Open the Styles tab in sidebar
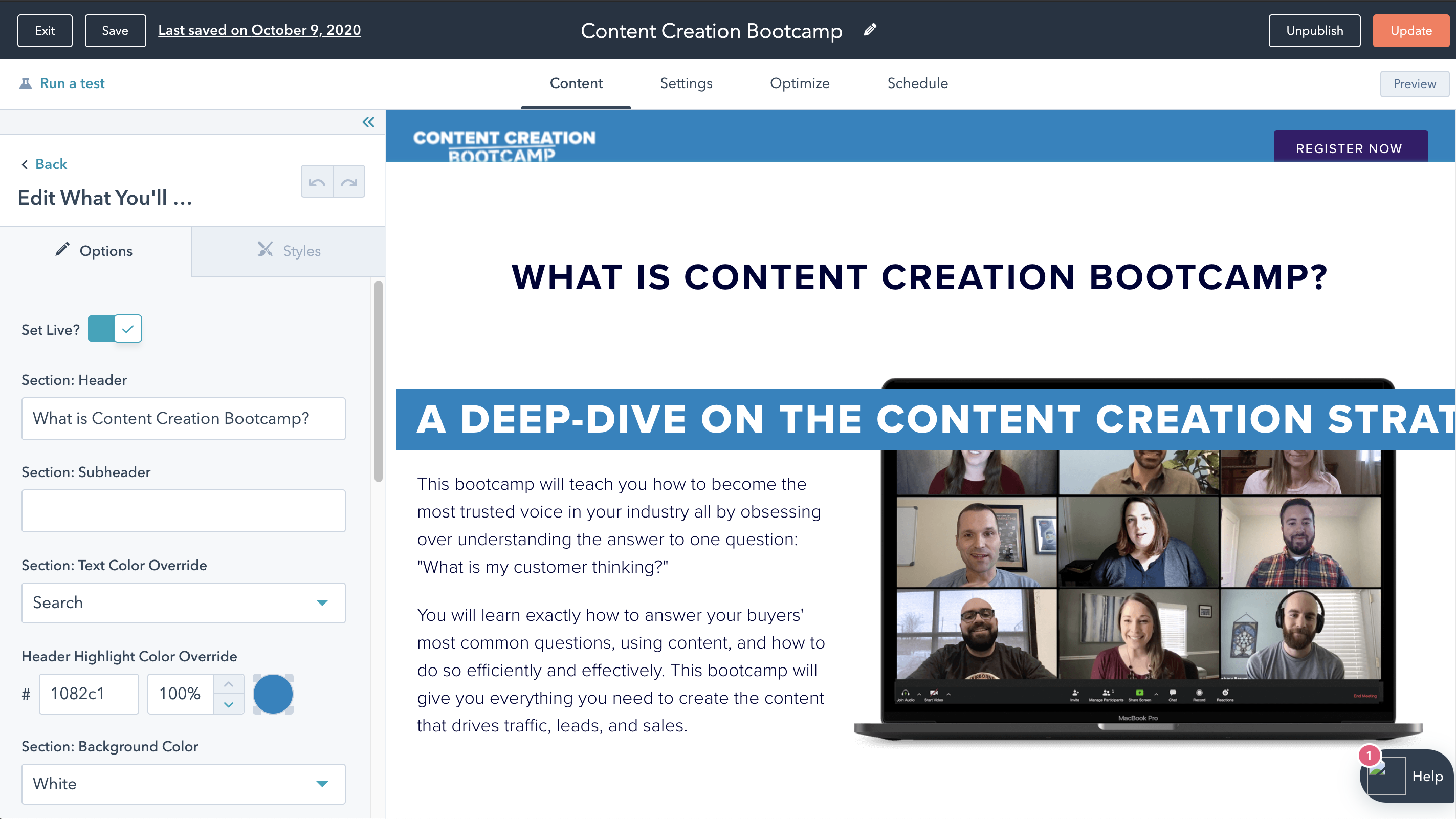The height and width of the screenshot is (819, 1456). (x=288, y=251)
